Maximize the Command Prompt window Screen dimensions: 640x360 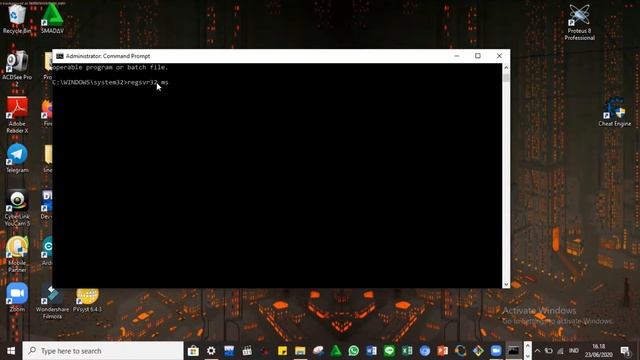(x=478, y=56)
